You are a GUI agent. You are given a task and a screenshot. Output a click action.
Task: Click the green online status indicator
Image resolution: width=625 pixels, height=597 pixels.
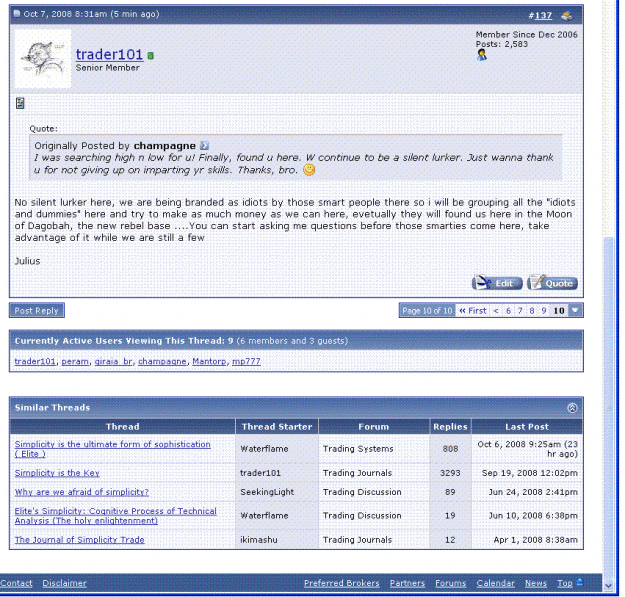150,56
